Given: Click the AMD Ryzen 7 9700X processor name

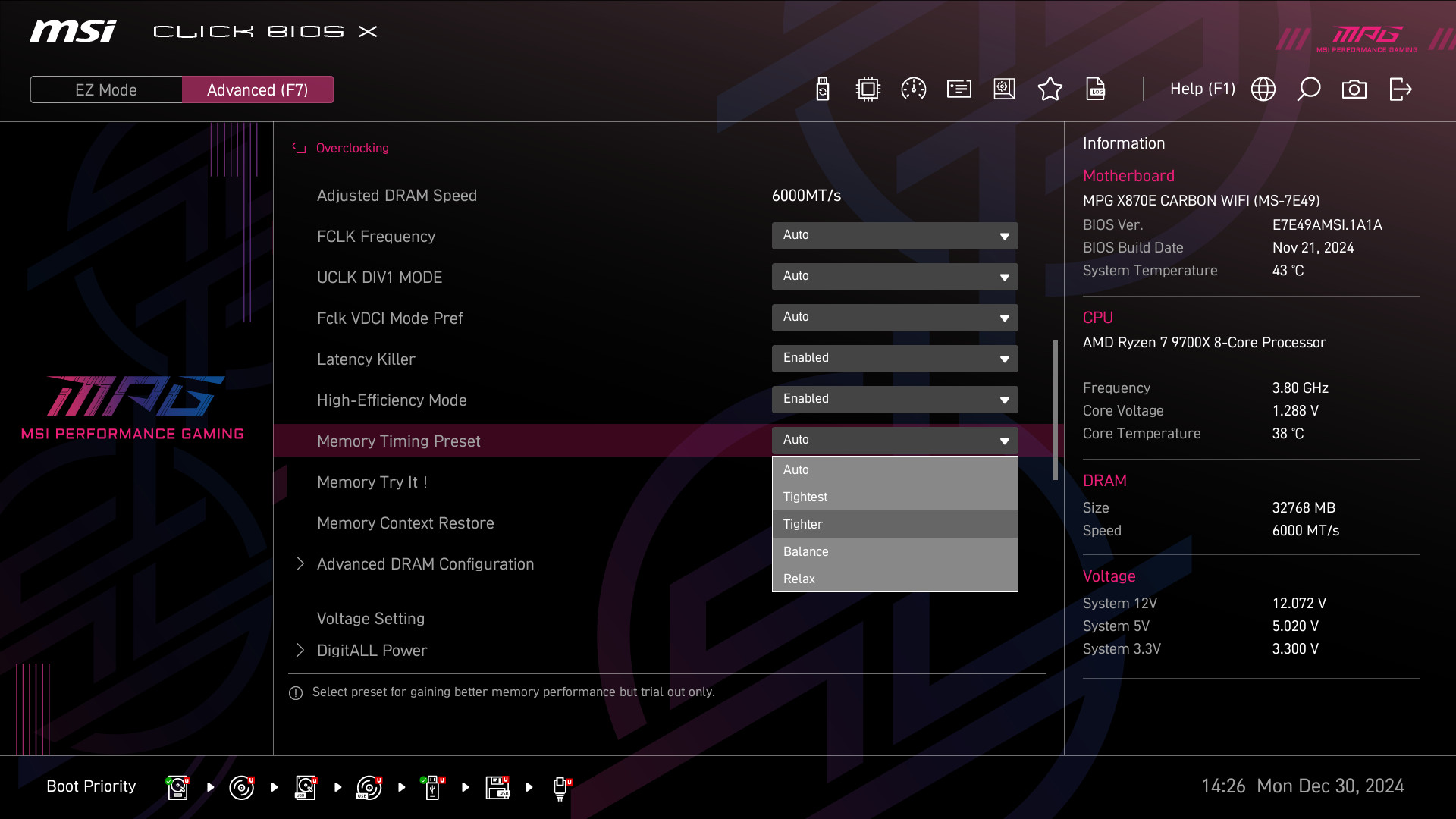Looking at the screenshot, I should (x=1204, y=343).
